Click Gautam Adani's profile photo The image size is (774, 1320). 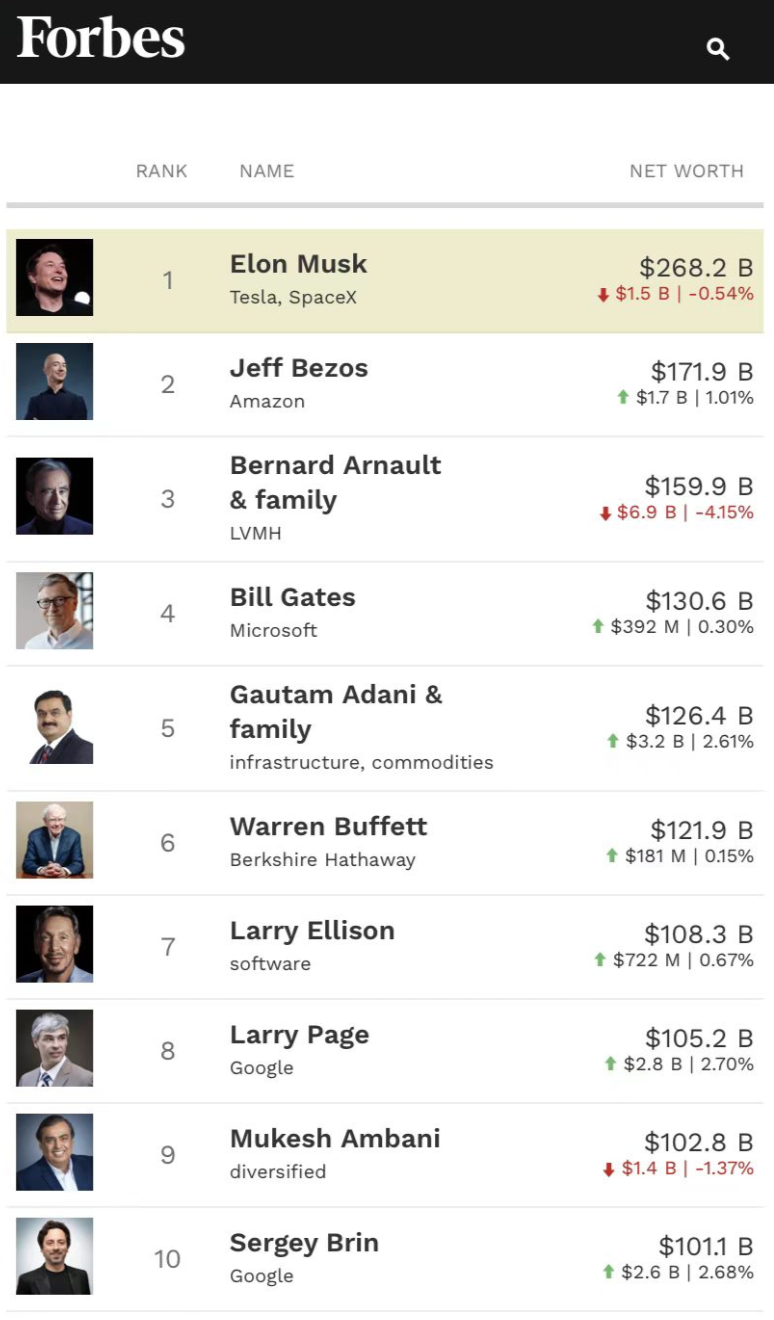click(55, 726)
